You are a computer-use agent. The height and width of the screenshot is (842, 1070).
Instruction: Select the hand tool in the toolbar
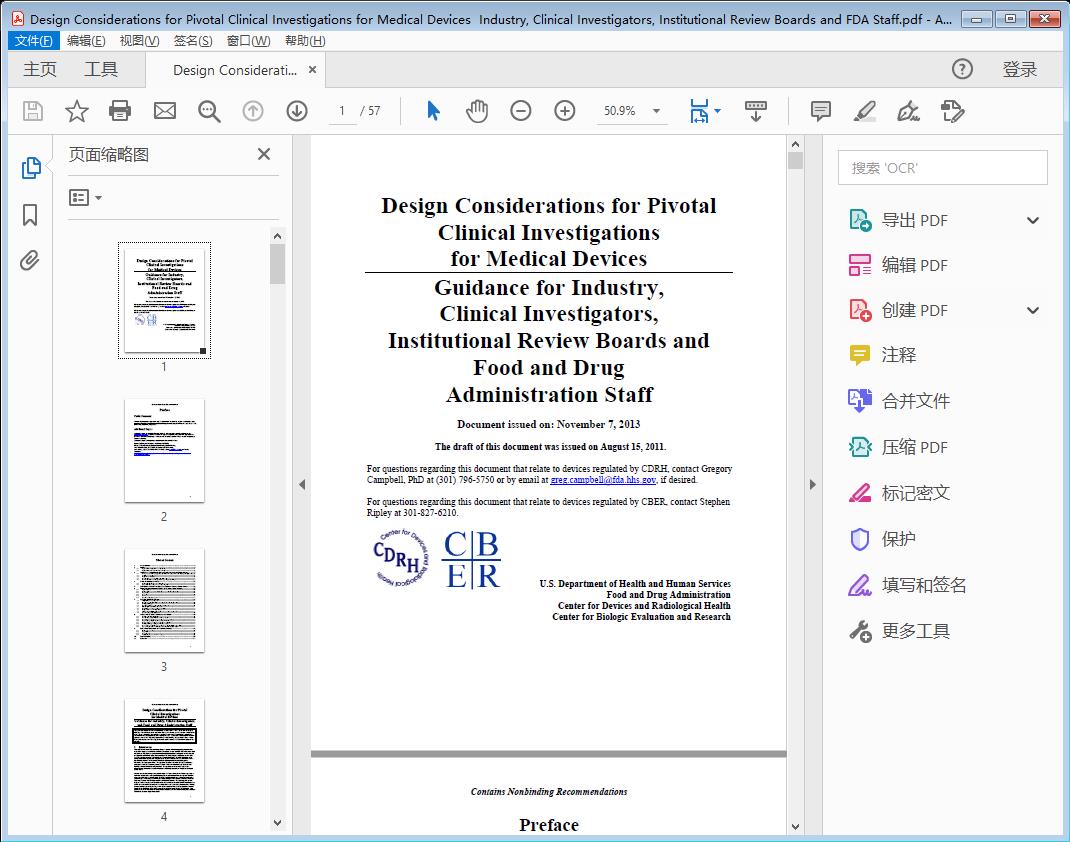477,111
